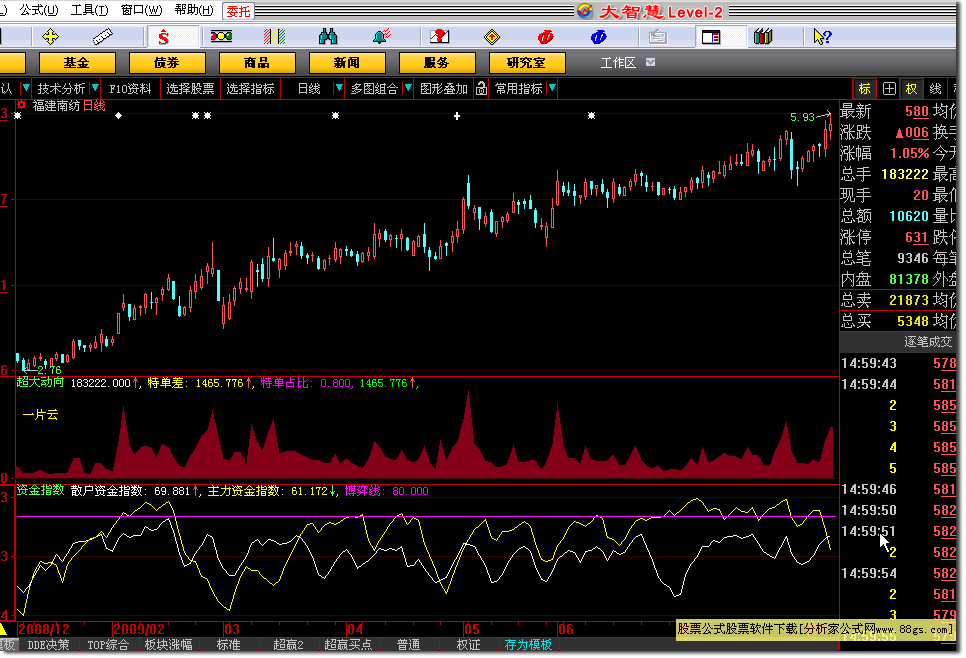Toggle the 权 adjustment button

coord(911,89)
